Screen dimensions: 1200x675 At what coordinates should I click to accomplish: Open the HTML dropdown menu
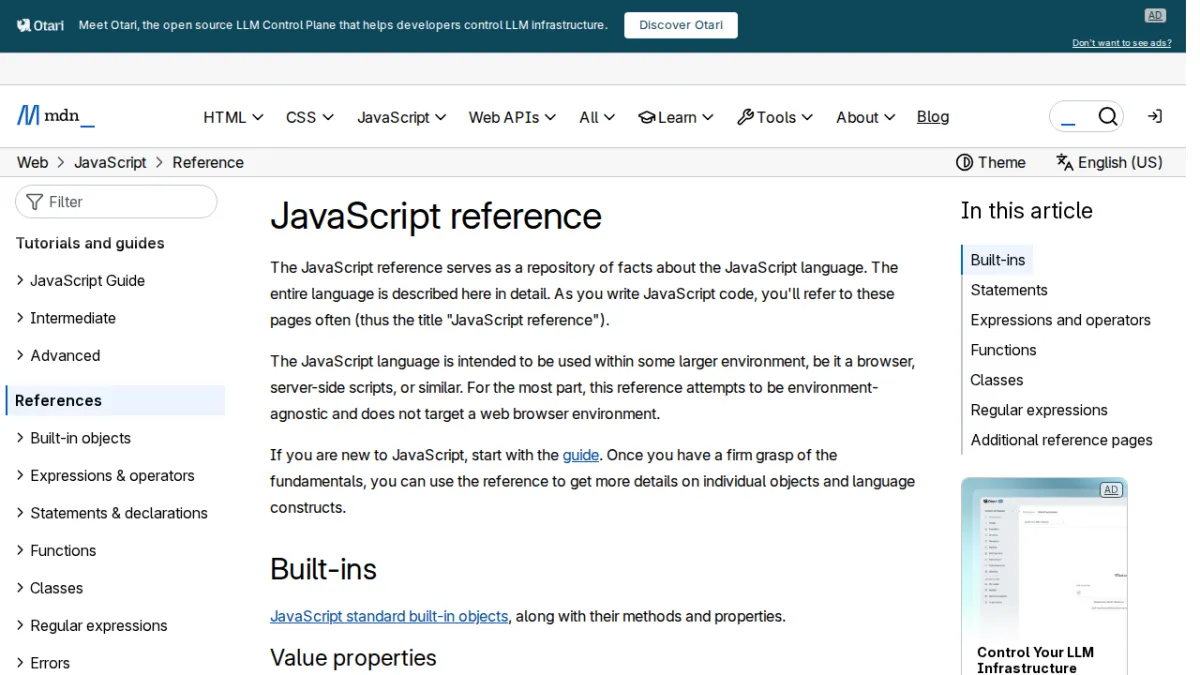click(233, 117)
